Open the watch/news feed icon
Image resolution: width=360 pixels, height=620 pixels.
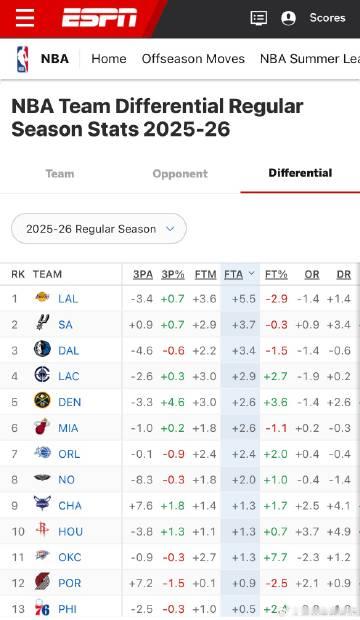click(259, 18)
